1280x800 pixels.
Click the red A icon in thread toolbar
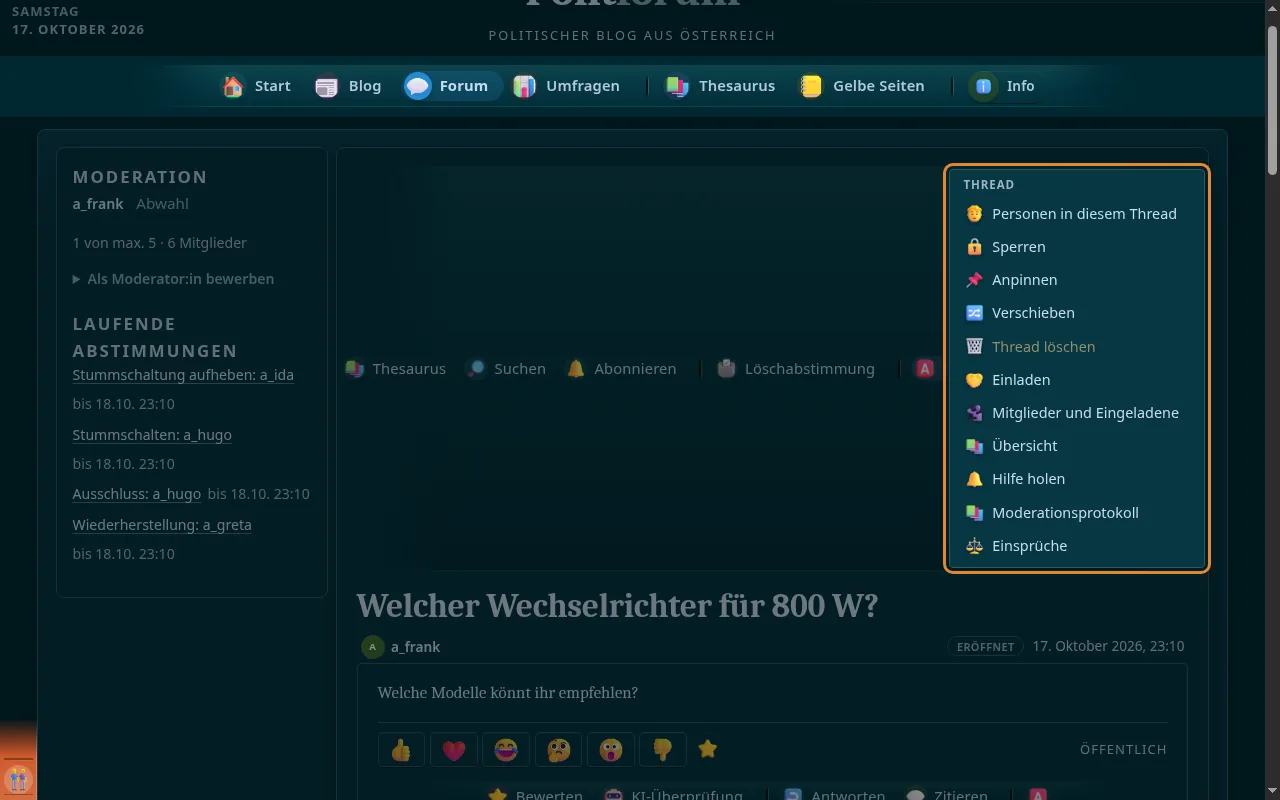925,369
